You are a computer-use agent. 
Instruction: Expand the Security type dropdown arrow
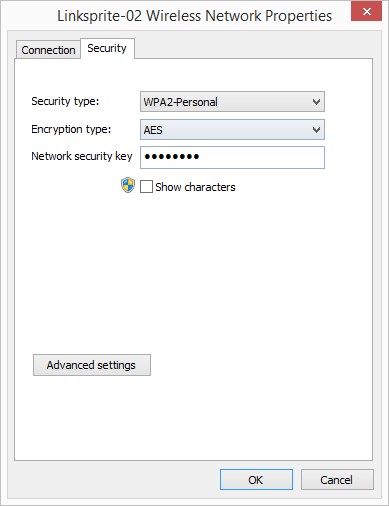tap(316, 102)
